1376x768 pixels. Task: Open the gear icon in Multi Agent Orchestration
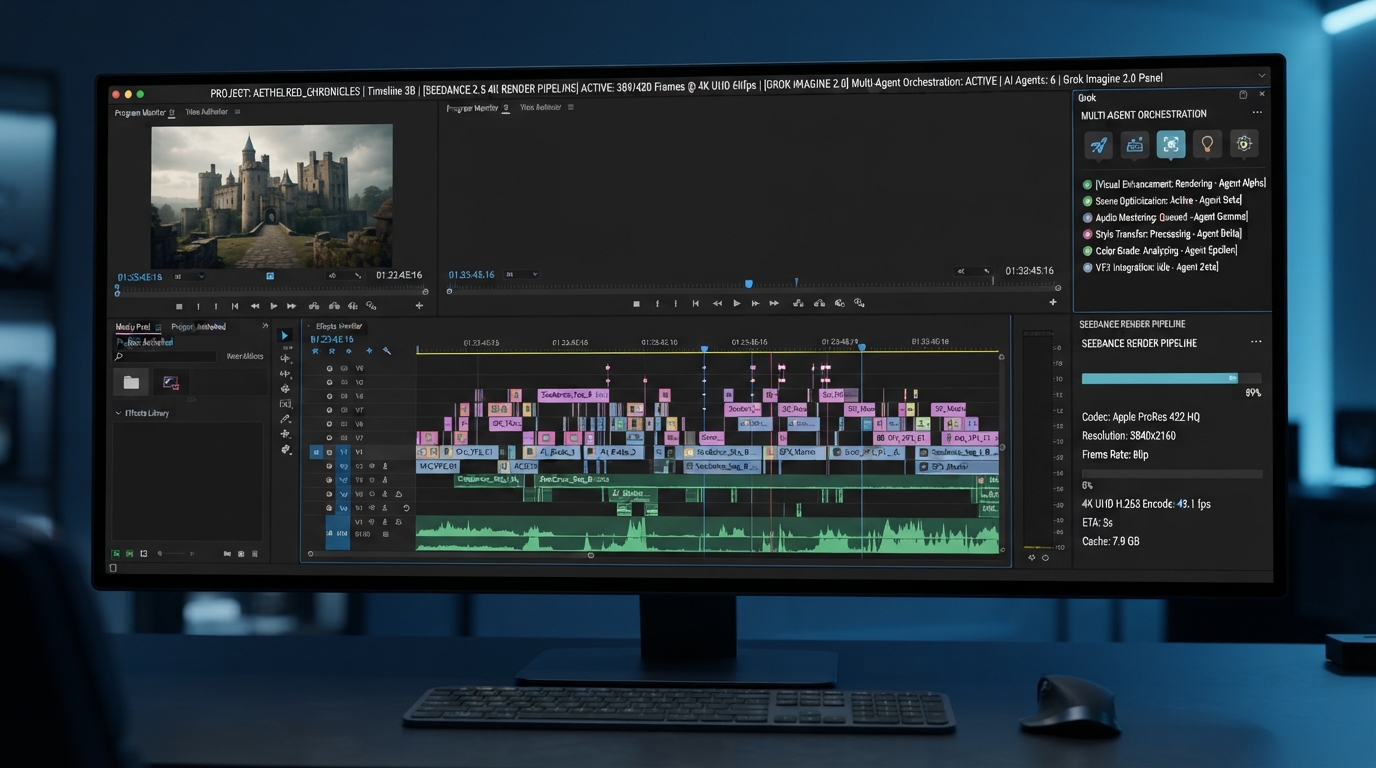pos(1244,144)
